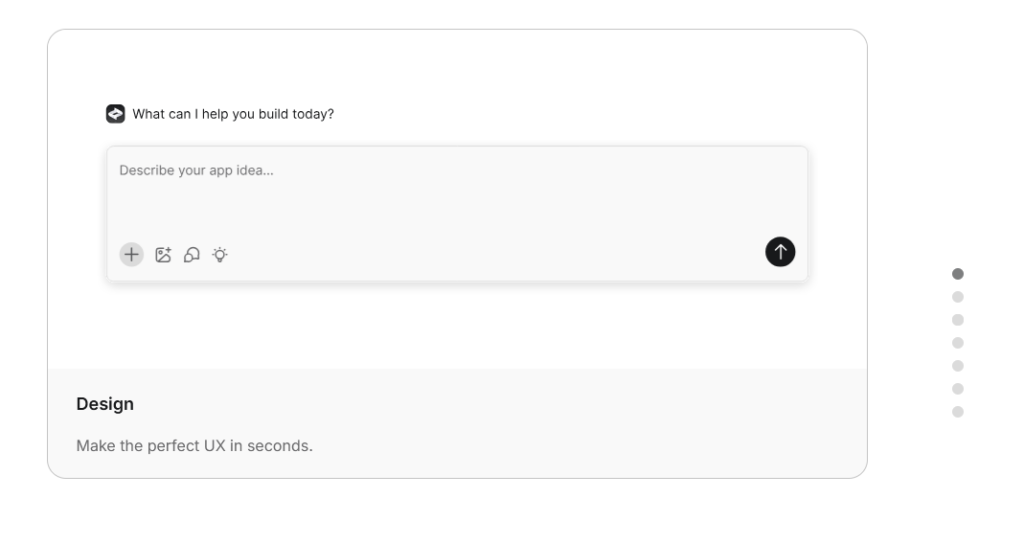Image resolution: width=1024 pixels, height=543 pixels.
Task: Click the chat bubbles icon
Action: 191,255
